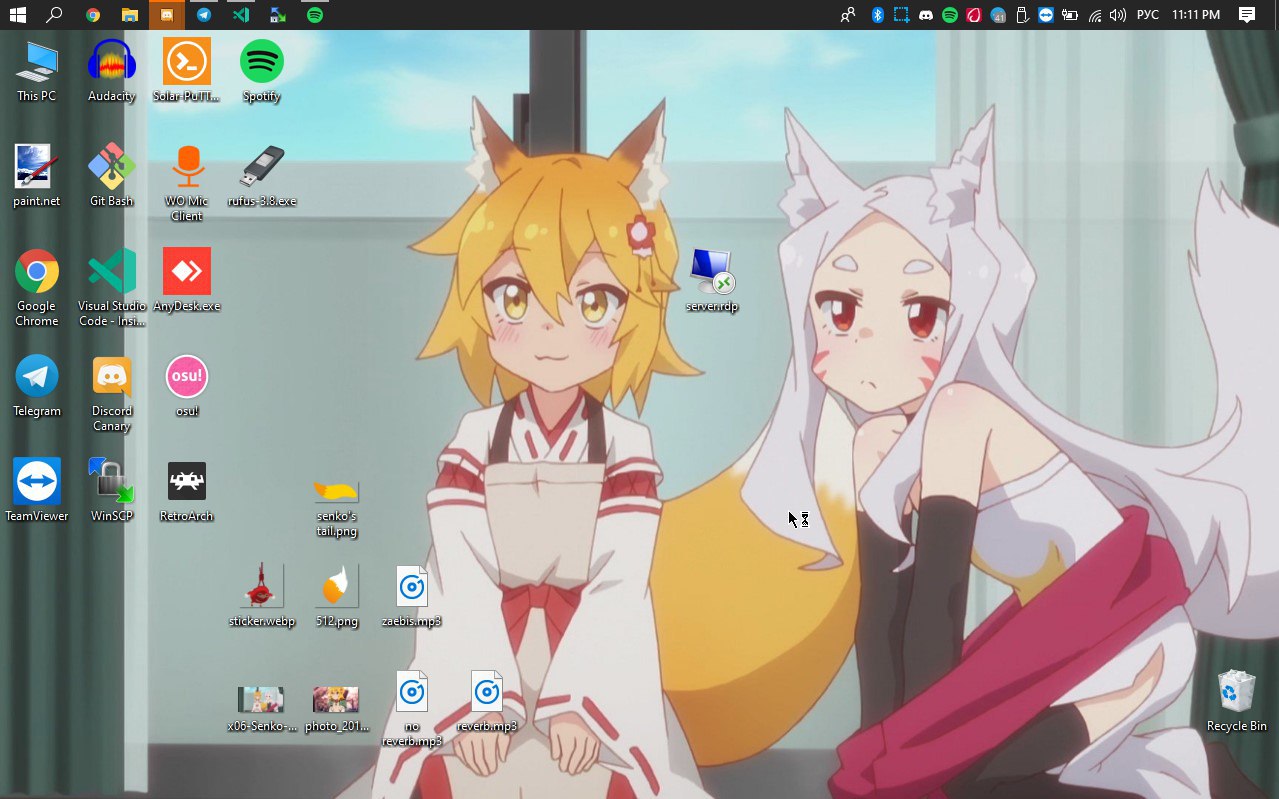
Task: Open the Windows Start menu
Action: click(18, 15)
